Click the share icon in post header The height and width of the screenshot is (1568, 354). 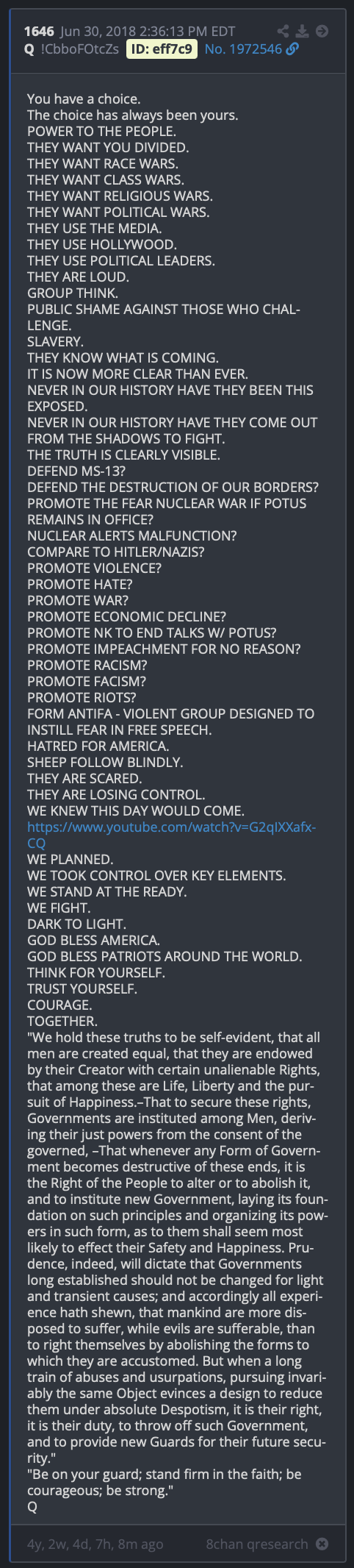pyautogui.click(x=283, y=31)
